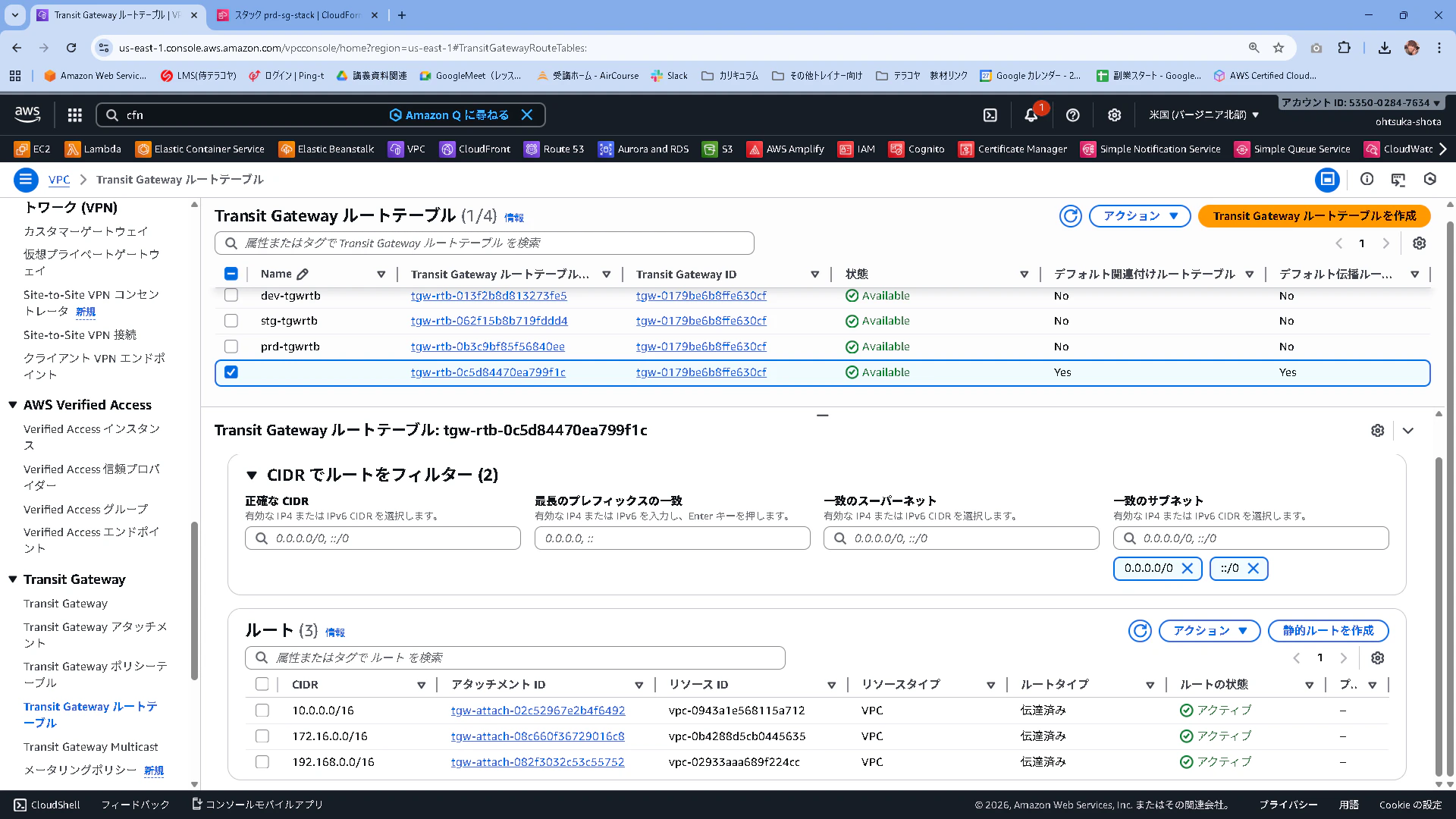This screenshot has width=1456, height=819.
Task: Toggle split panel view icon
Action: pos(1327,180)
